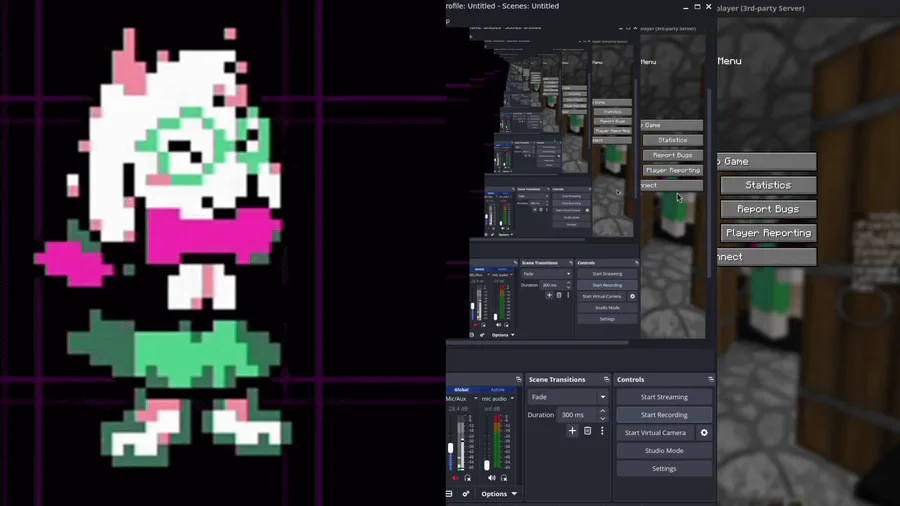This screenshot has width=900, height=506.
Task: Float the Controls dock icon
Action: (711, 379)
